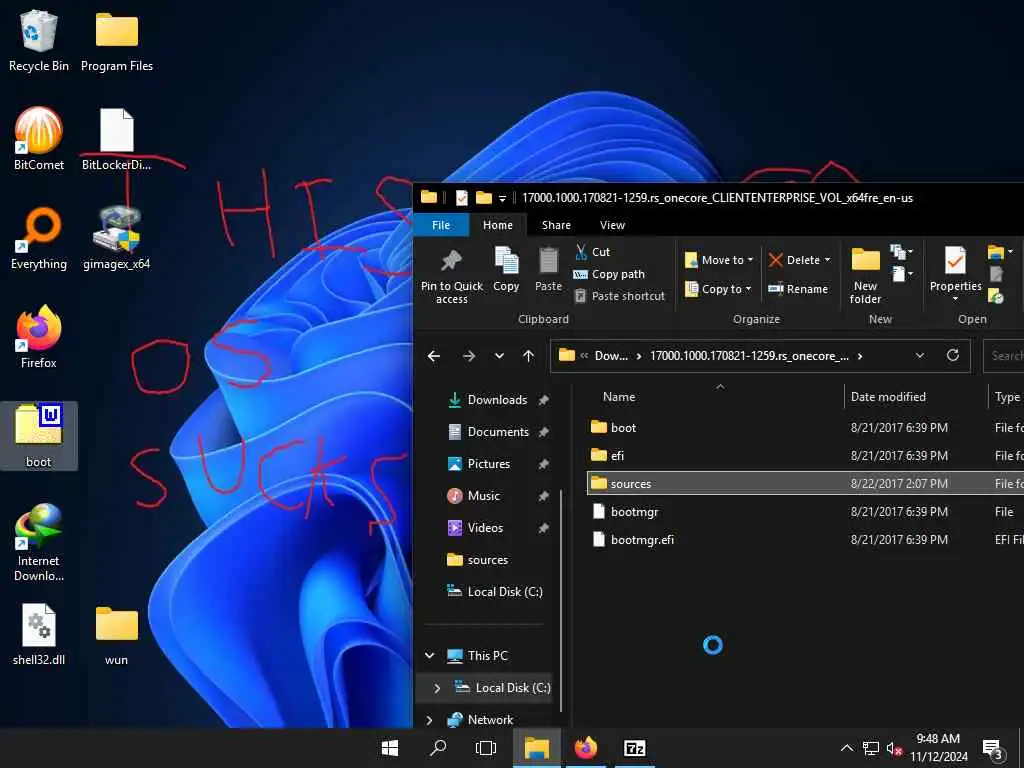Select Downloads in Quick access
This screenshot has height=768, width=1024.
498,400
